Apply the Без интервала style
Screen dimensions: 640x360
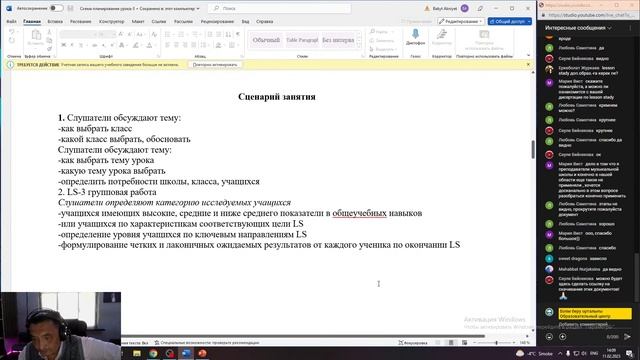pyautogui.click(x=338, y=40)
